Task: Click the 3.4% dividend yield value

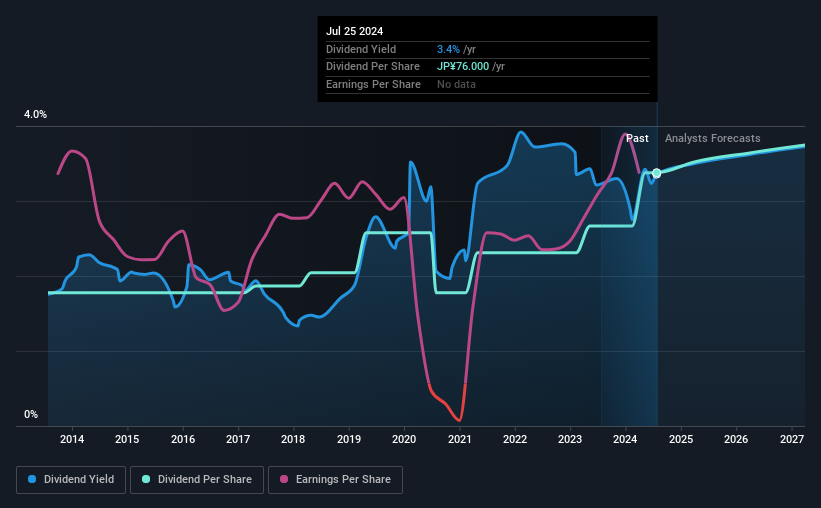Action: pos(448,49)
